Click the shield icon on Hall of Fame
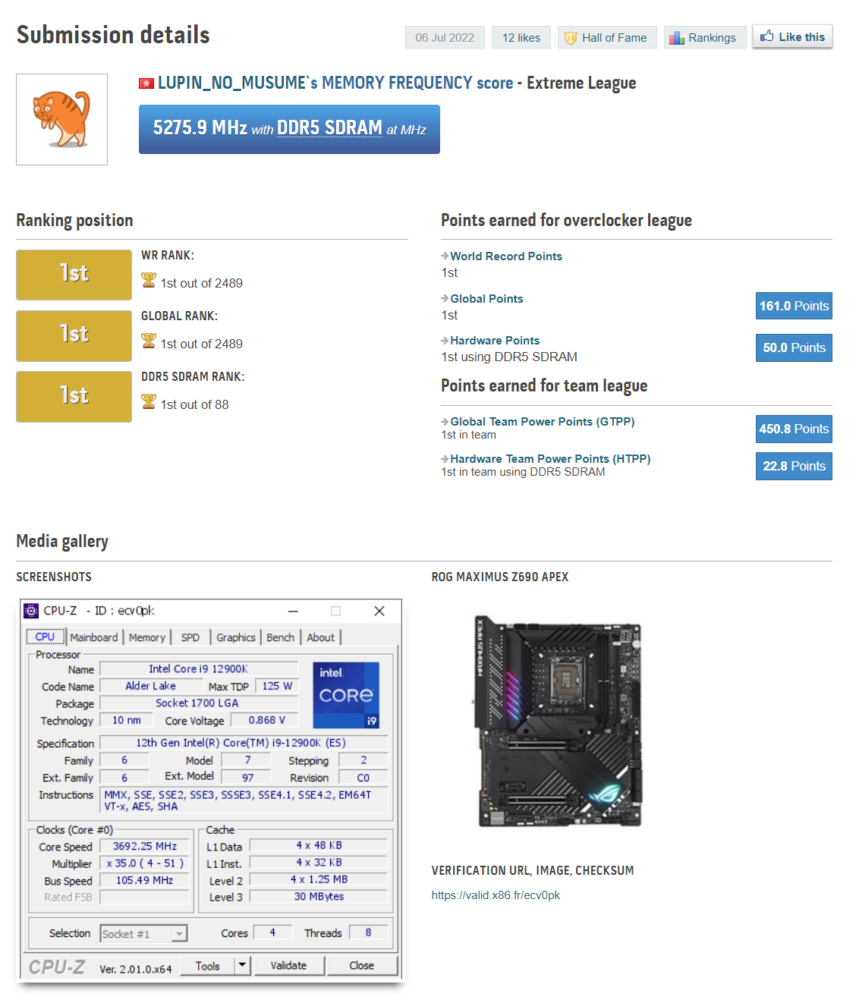The height and width of the screenshot is (1000, 856). pyautogui.click(x=571, y=38)
